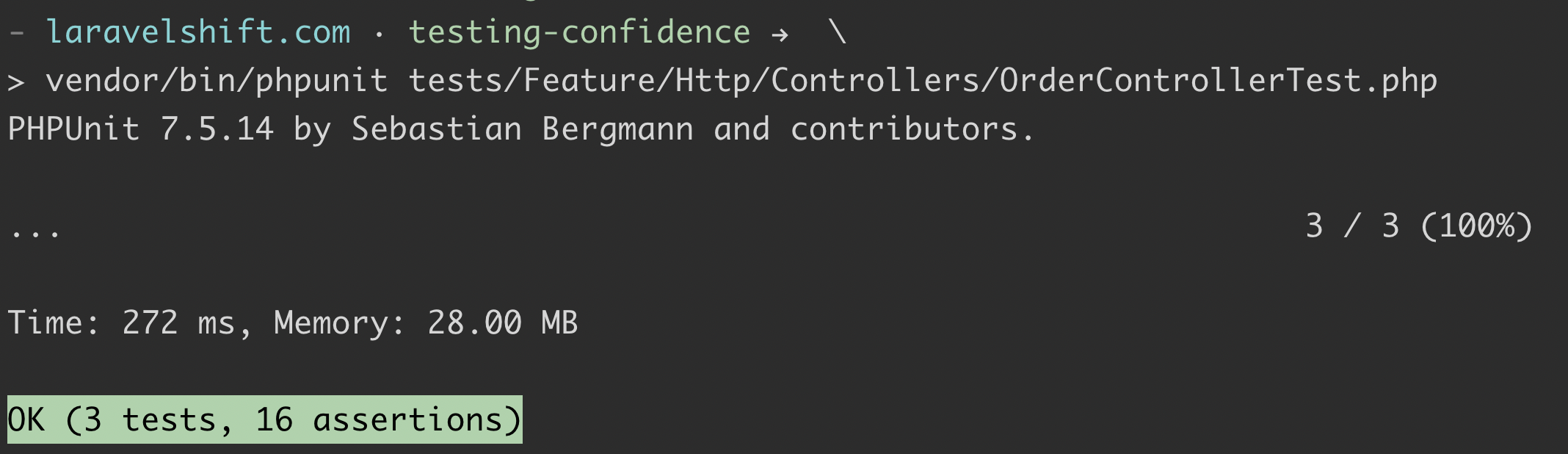Click the 3 tests count in the green banner
This screenshot has width=1568, height=454.
click(x=150, y=420)
